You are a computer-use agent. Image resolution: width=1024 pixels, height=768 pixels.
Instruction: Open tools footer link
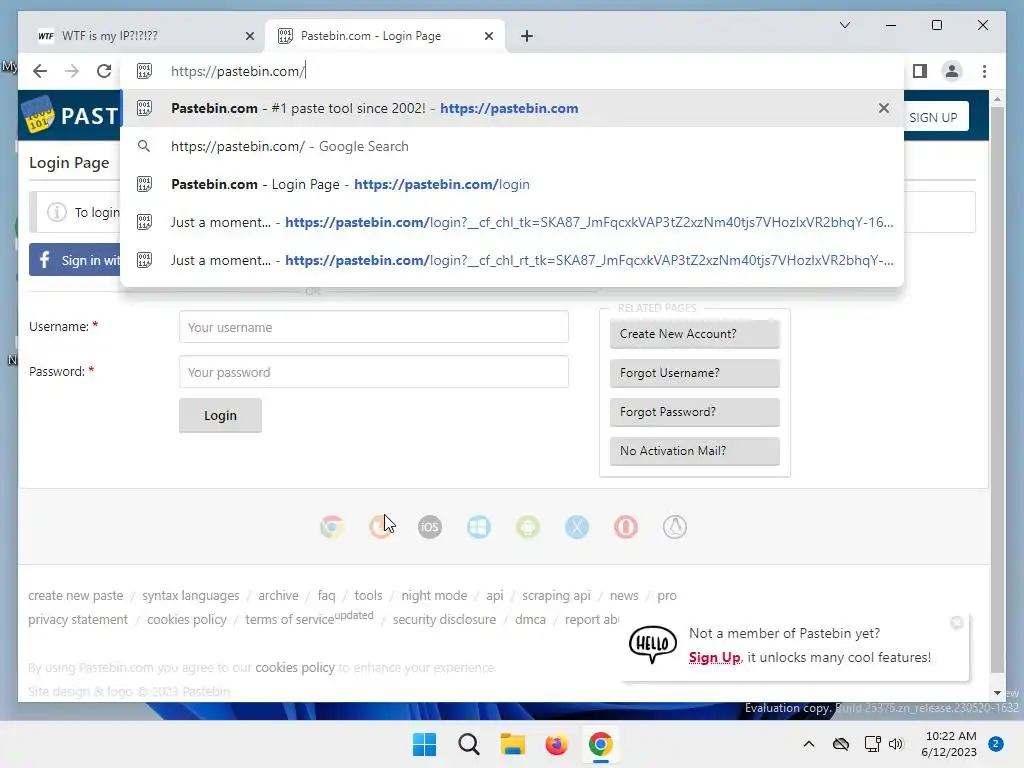[x=368, y=596]
